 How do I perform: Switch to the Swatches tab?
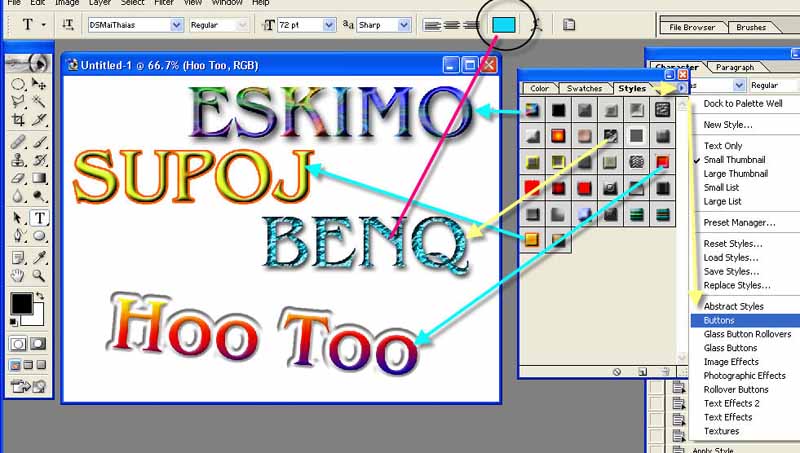[584, 88]
